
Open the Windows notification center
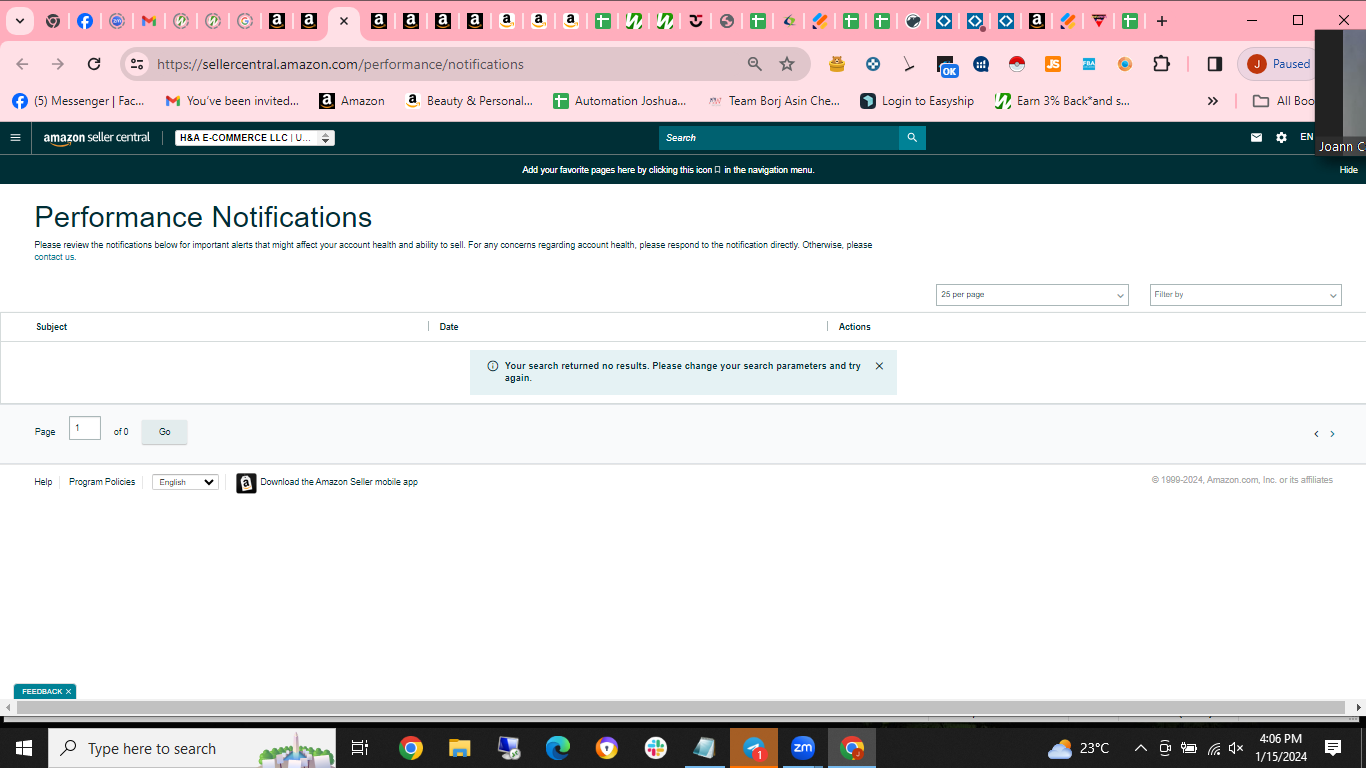pyautogui.click(x=1333, y=748)
